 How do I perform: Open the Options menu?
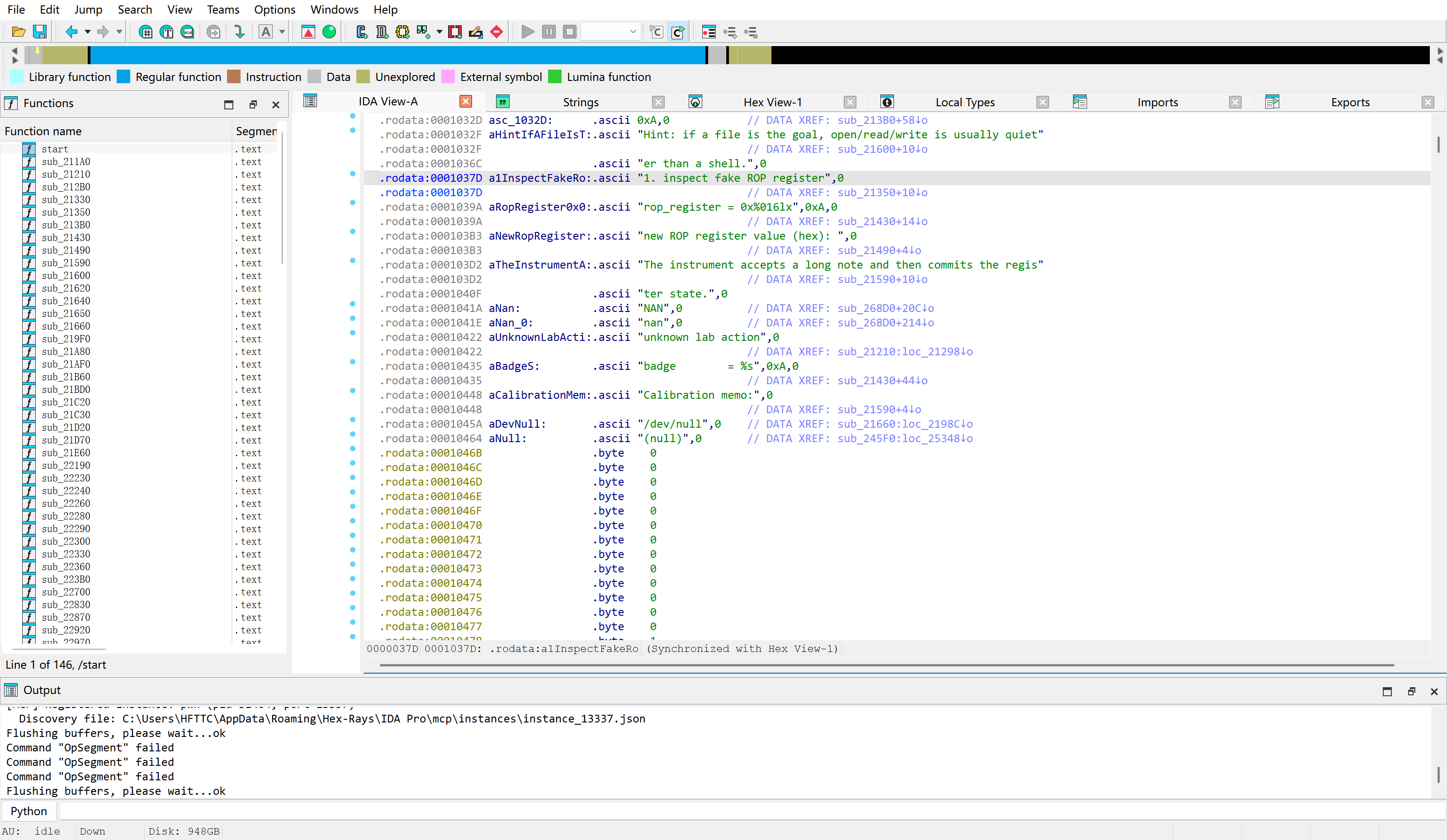point(274,10)
